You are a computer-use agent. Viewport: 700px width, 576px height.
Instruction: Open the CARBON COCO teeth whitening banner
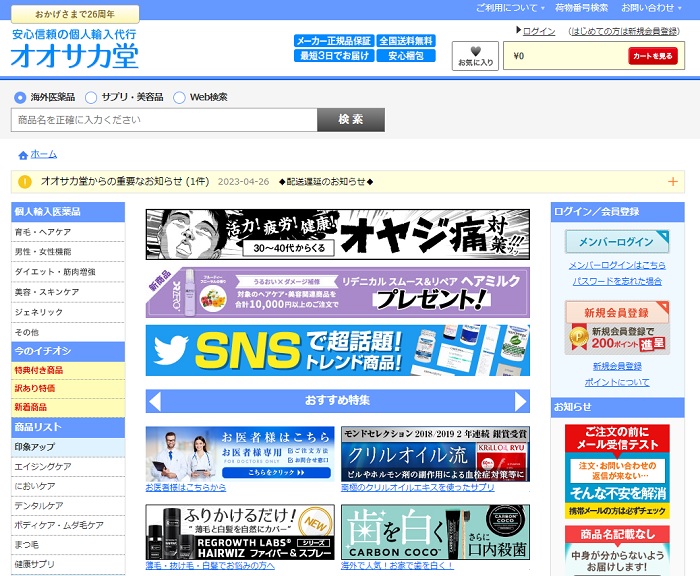(x=435, y=532)
